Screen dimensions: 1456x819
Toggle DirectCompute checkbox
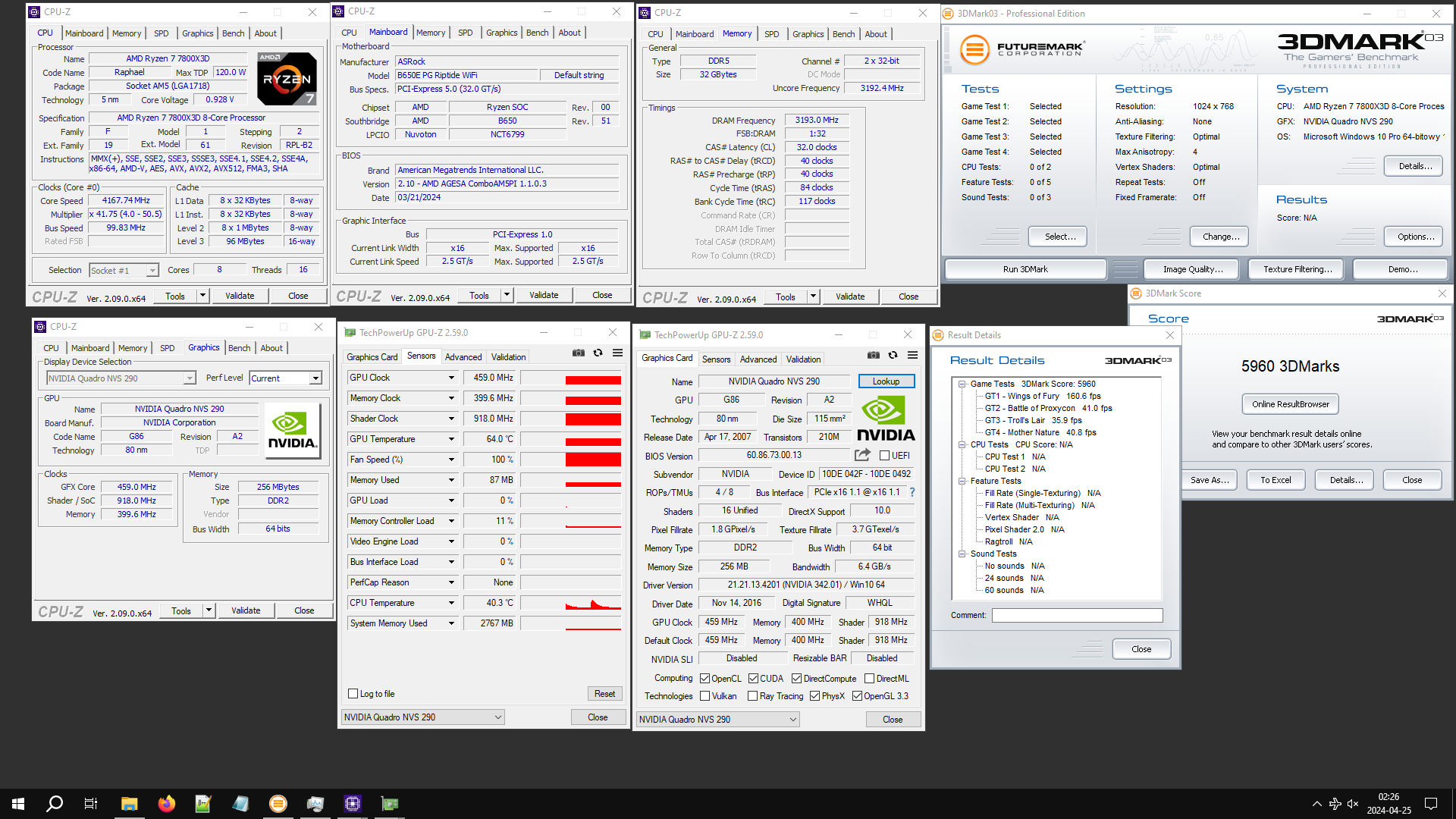pos(797,679)
